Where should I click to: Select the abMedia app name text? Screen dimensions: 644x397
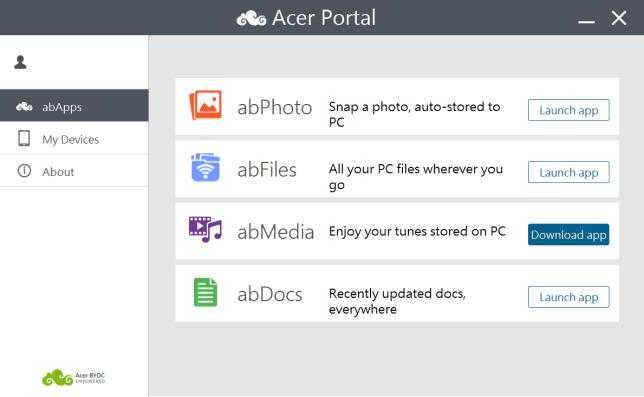276,232
